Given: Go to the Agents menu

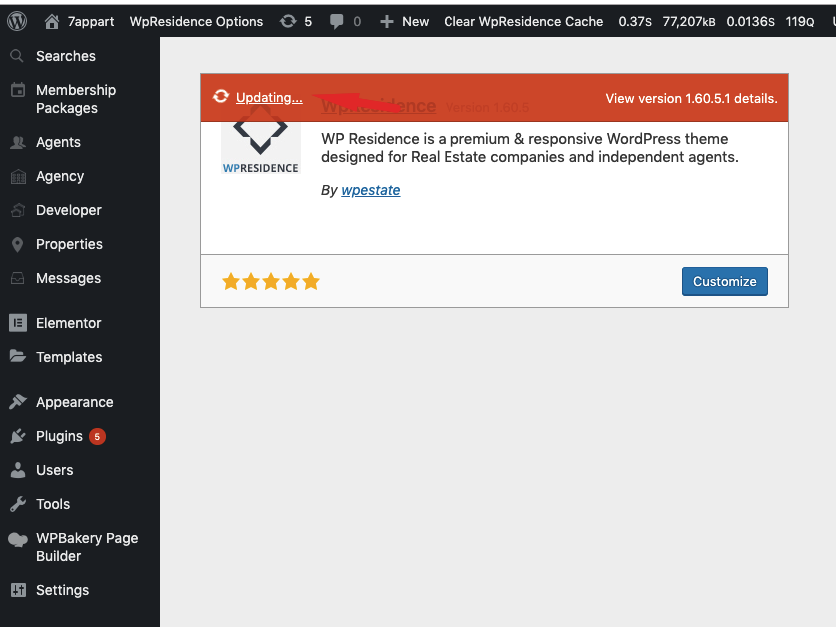Looking at the screenshot, I should [58, 142].
